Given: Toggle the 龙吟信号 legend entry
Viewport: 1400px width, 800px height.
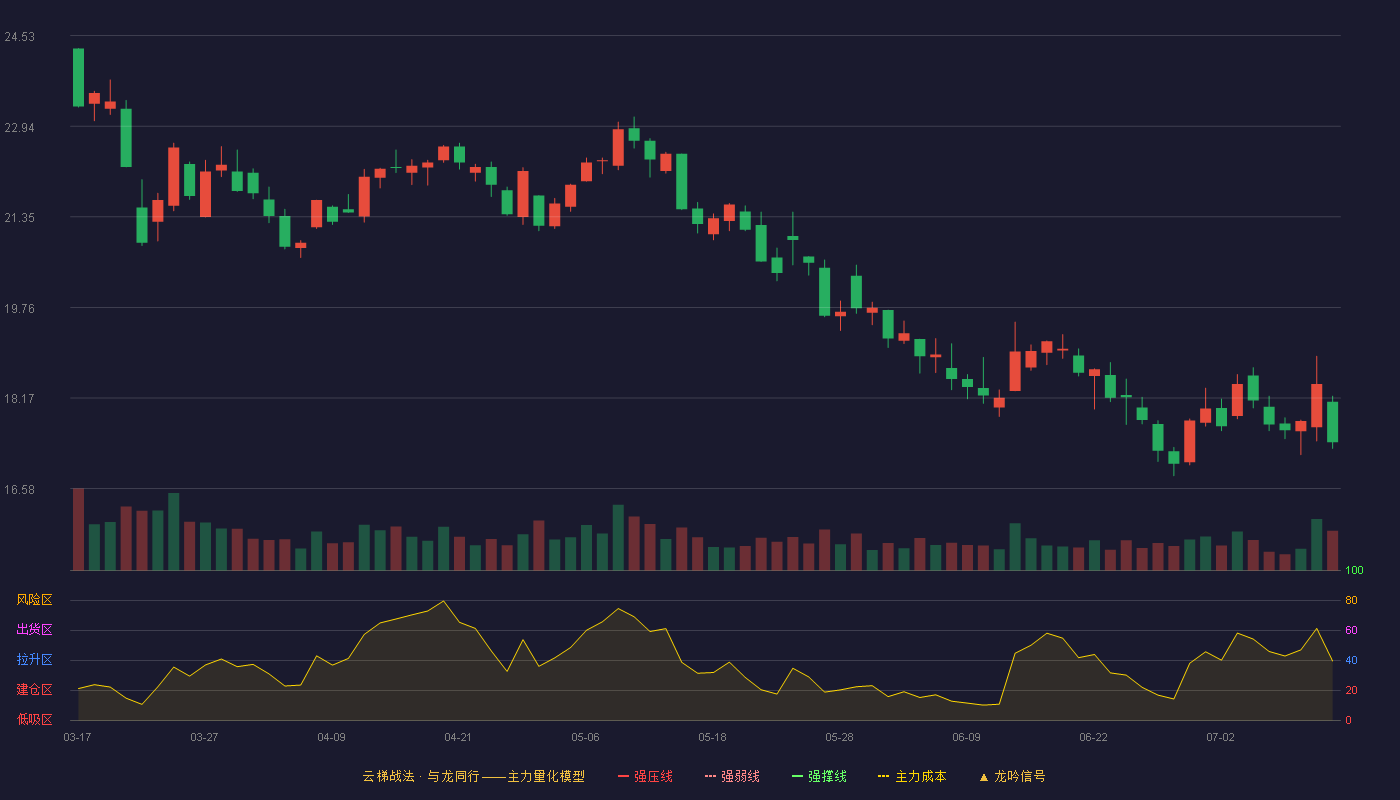Looking at the screenshot, I should pos(1012,776).
